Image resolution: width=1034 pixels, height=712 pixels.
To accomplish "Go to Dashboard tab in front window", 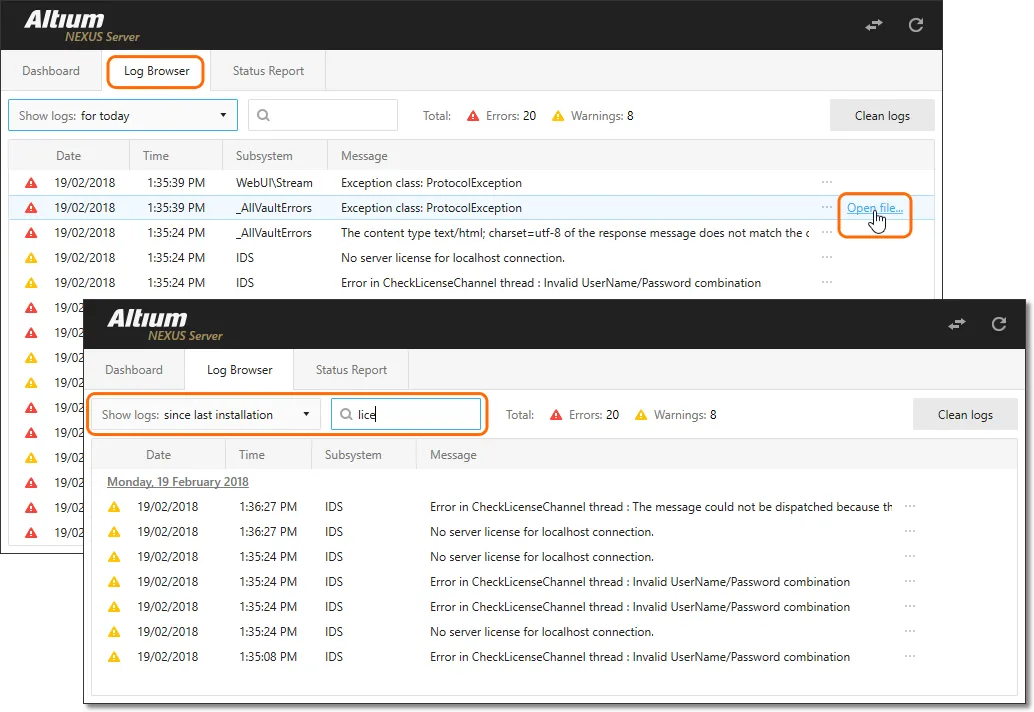I will (x=134, y=370).
